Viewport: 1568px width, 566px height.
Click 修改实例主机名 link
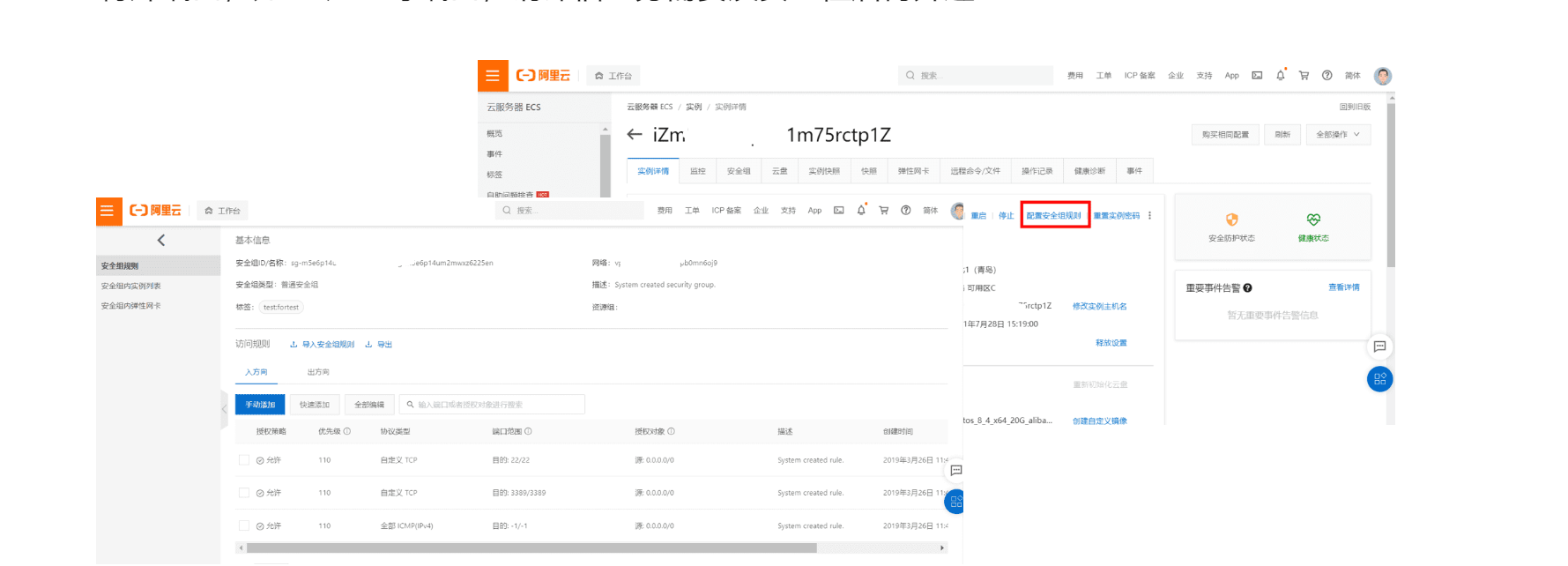1100,307
